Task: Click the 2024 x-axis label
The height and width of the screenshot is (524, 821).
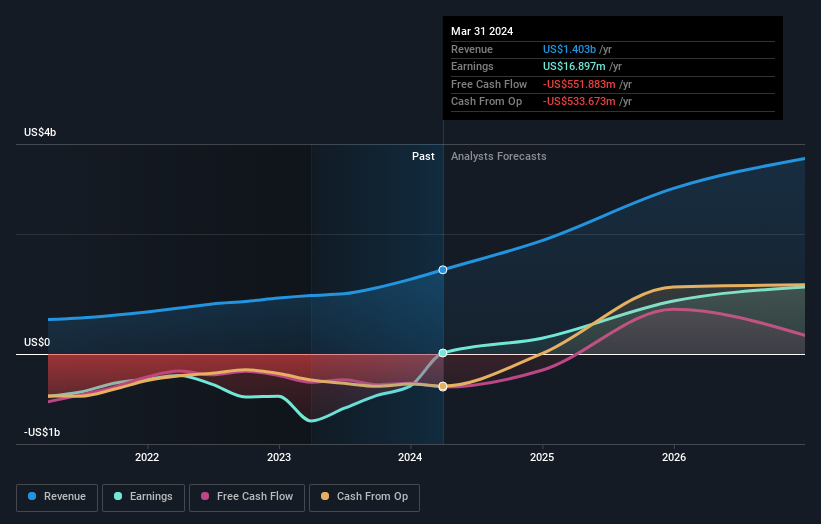Action: click(x=410, y=457)
